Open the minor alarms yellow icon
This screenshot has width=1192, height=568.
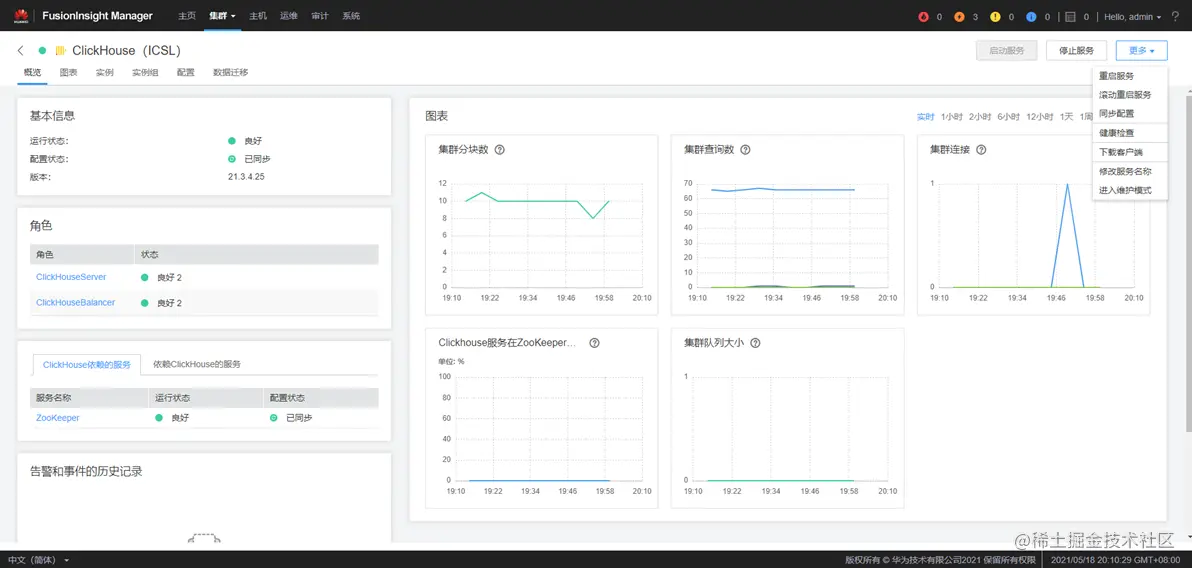coord(995,16)
